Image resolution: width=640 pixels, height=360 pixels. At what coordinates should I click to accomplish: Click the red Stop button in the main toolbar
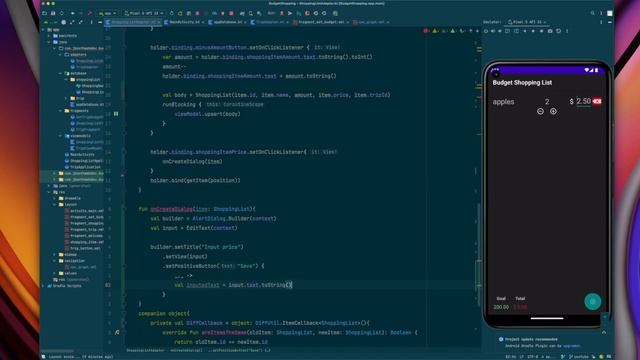231,13
